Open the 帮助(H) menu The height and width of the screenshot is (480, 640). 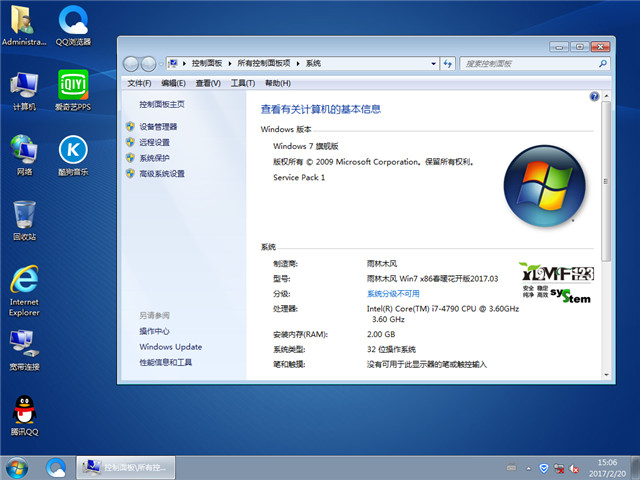tap(278, 83)
